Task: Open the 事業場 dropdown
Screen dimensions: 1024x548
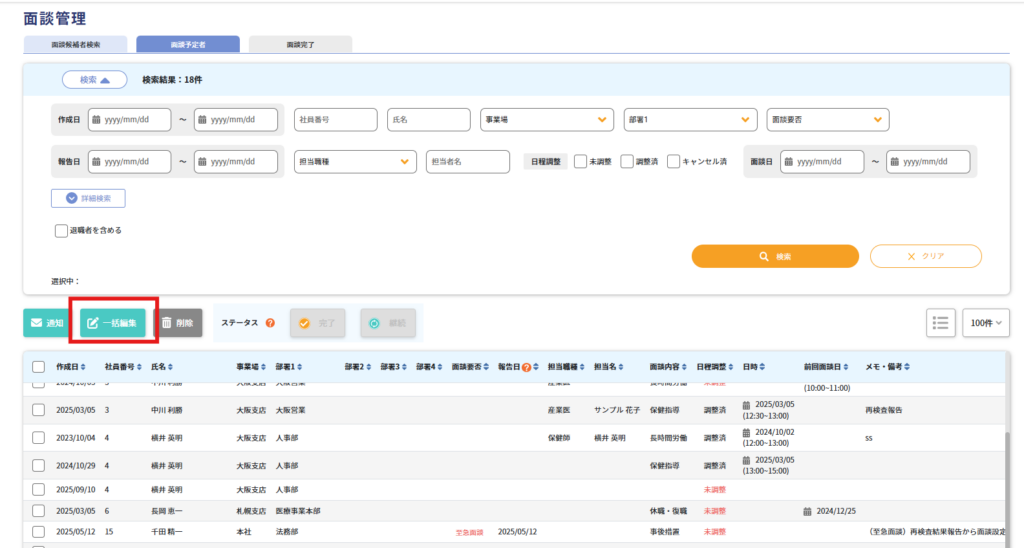Action: [x=546, y=119]
